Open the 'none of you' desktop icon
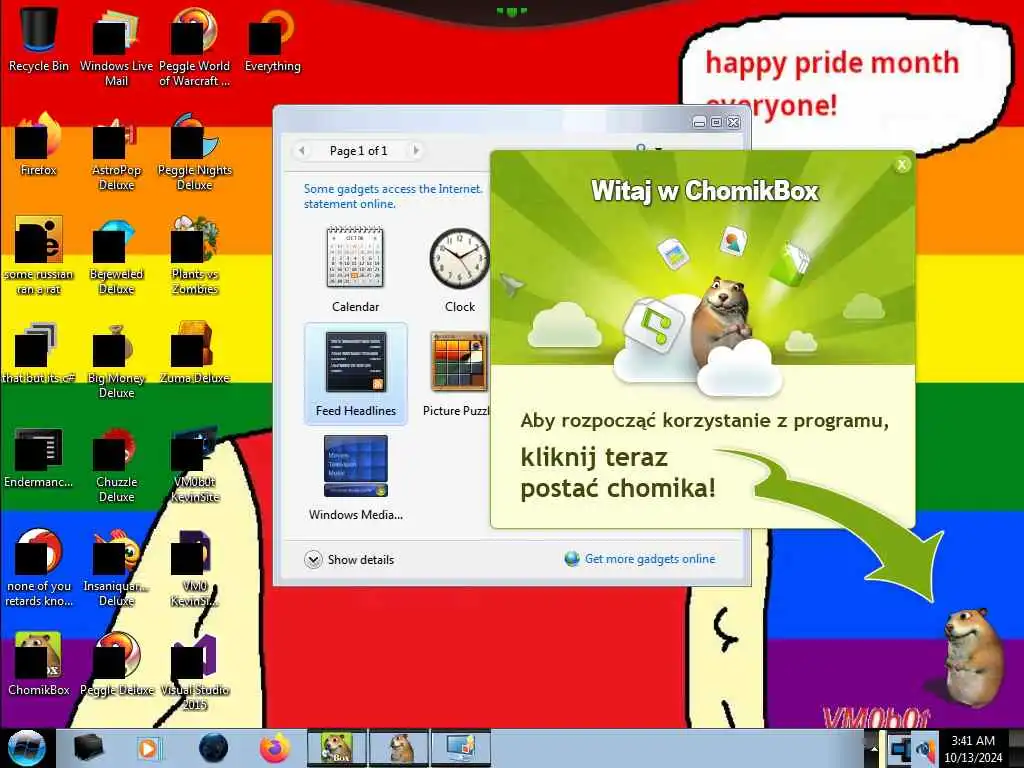 tap(39, 568)
